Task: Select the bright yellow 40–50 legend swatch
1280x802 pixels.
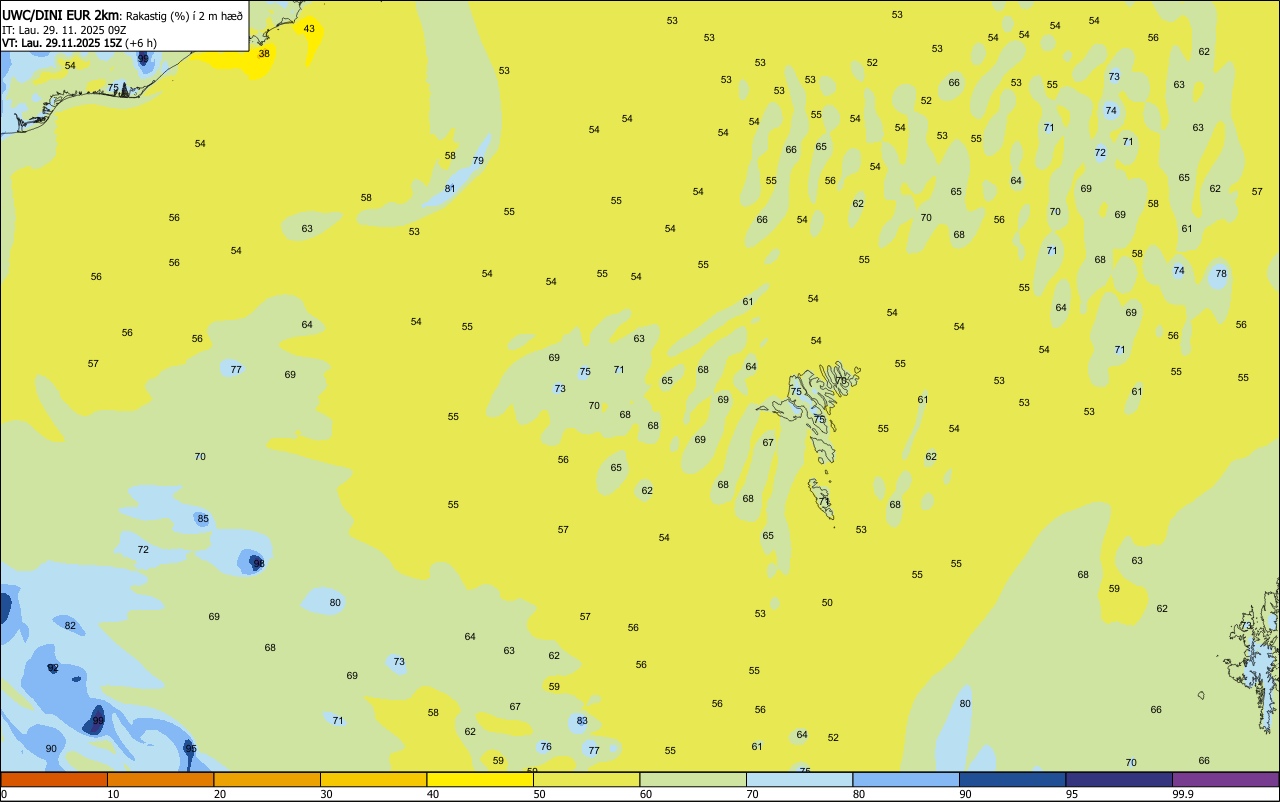Action: pos(480,779)
